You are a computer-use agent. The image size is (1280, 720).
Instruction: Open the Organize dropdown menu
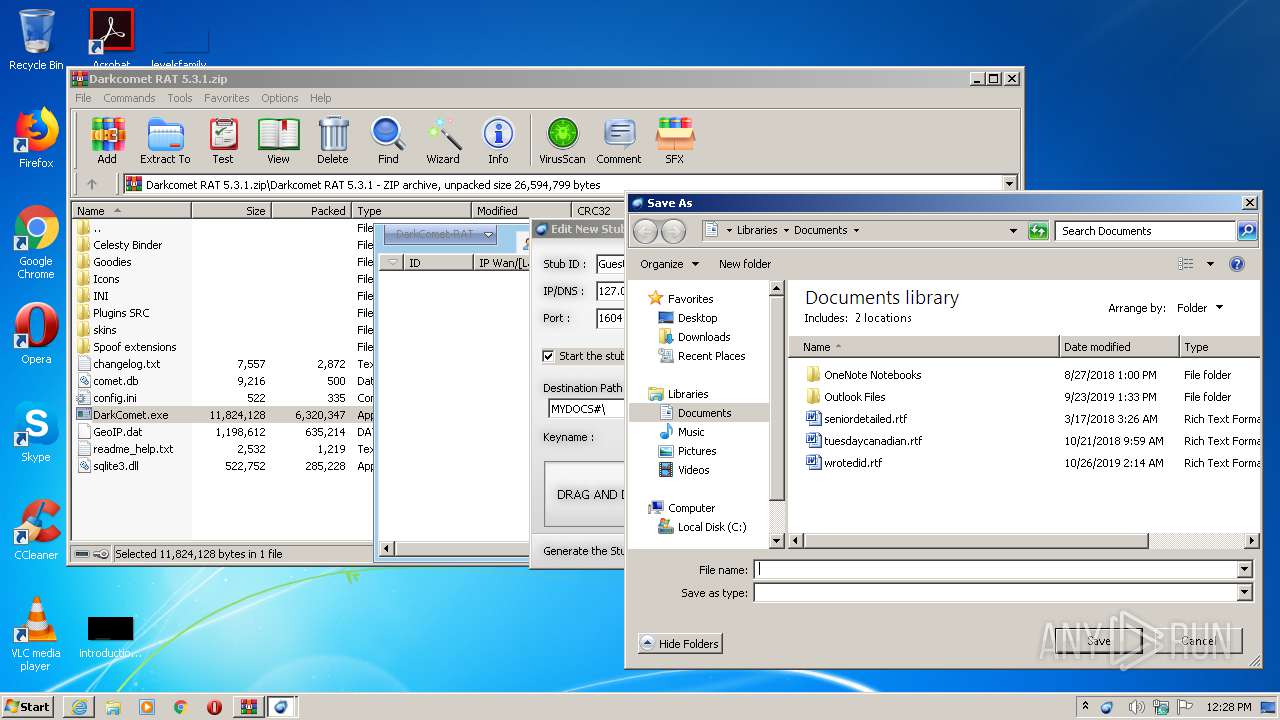tap(669, 264)
